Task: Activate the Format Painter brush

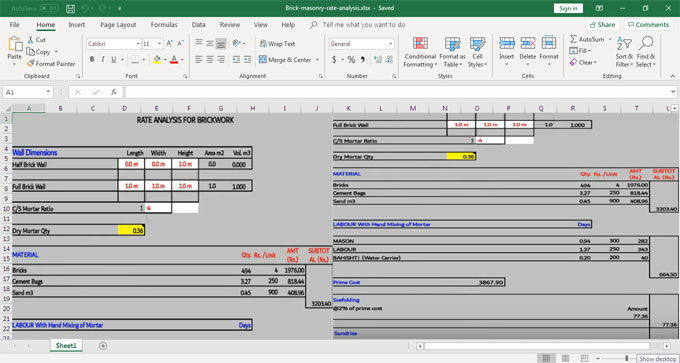Action: pyautogui.click(x=30, y=63)
